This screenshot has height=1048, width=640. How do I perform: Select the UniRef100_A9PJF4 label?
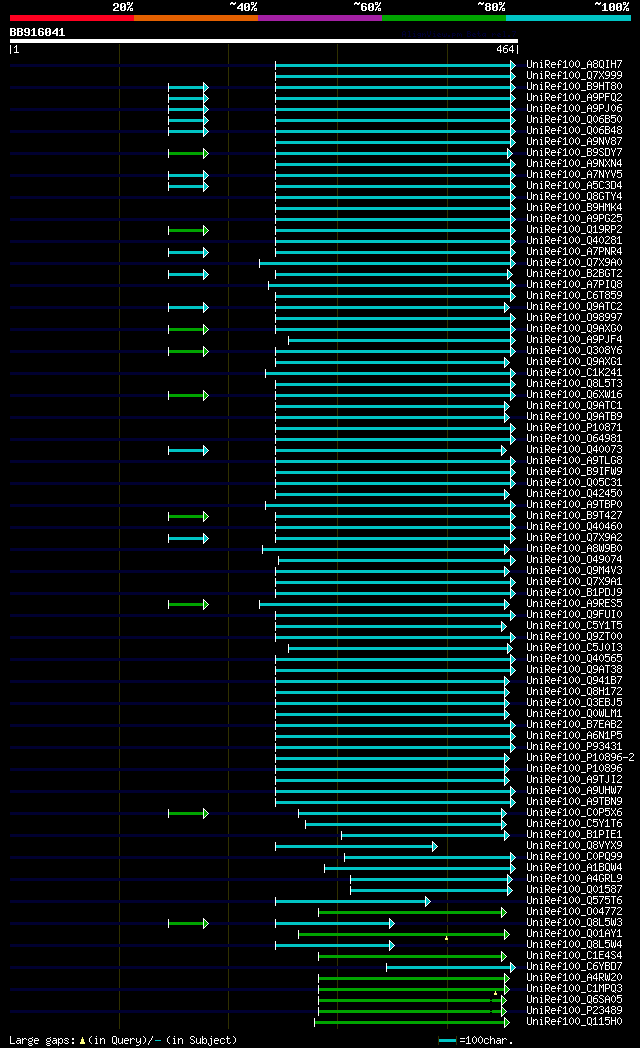coord(574,340)
